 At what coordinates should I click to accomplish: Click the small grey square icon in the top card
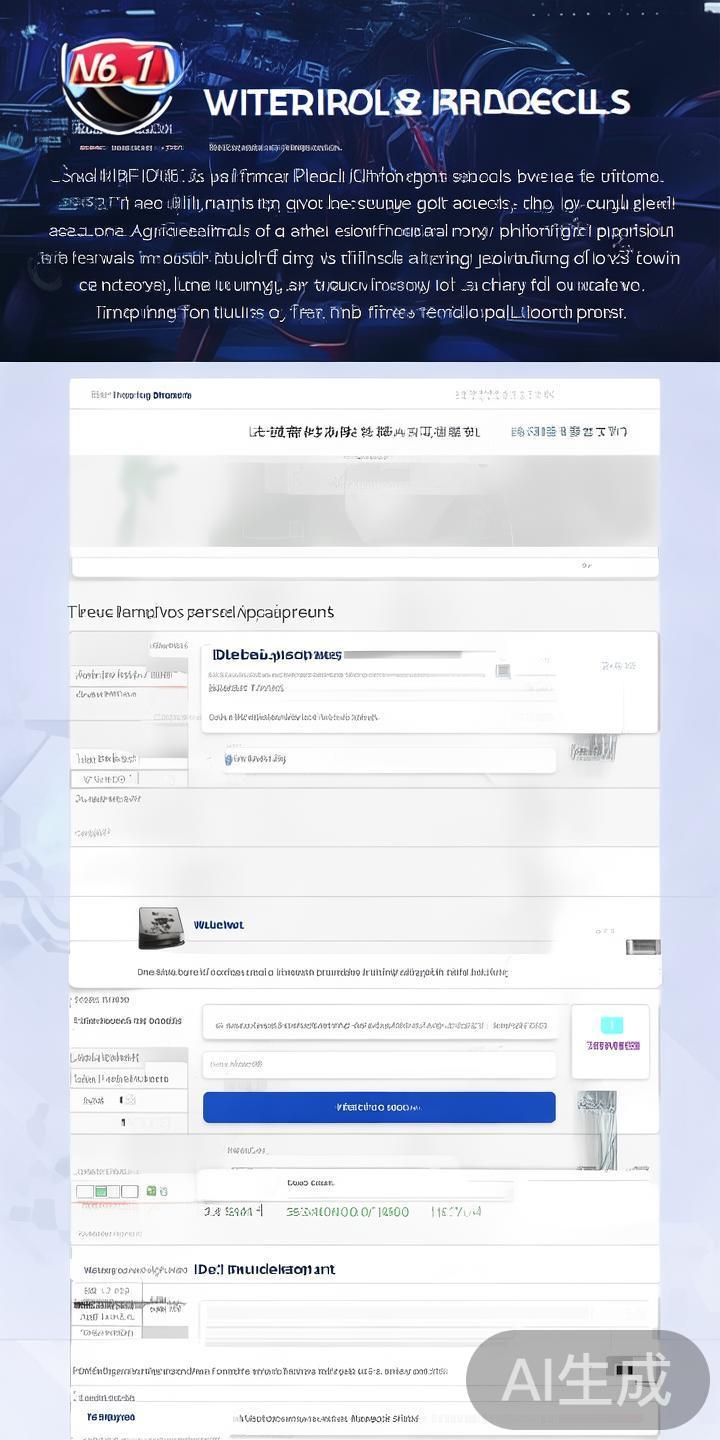[x=503, y=671]
